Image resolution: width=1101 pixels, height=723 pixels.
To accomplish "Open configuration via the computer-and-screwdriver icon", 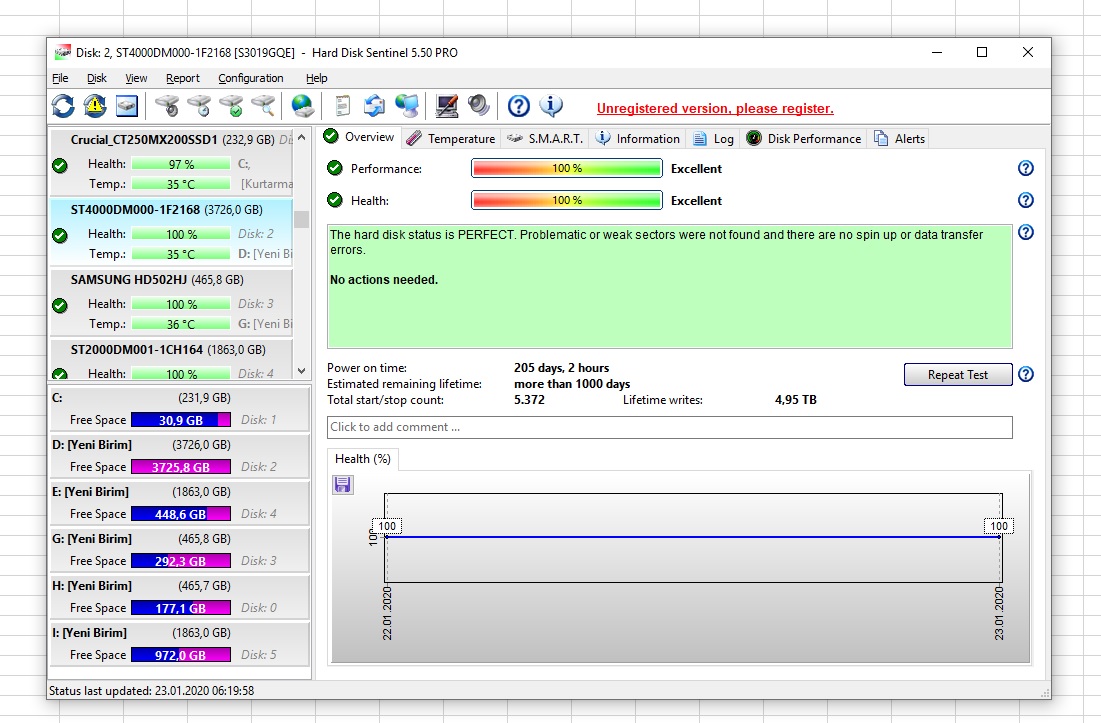I will 447,106.
